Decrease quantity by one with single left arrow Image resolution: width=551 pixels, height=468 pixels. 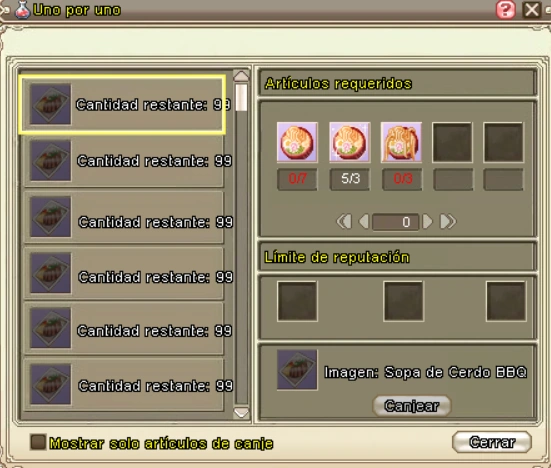[364, 222]
